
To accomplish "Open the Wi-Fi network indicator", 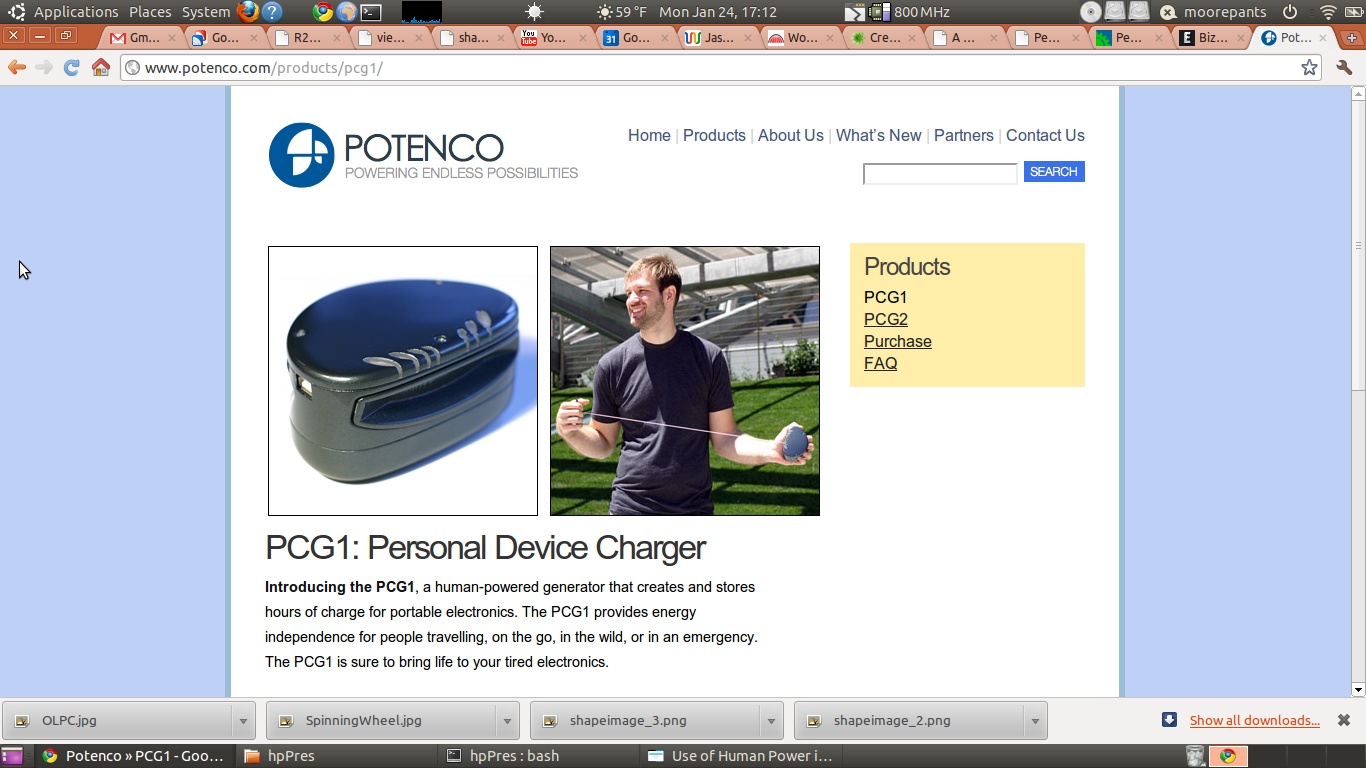I will pos(1328,12).
